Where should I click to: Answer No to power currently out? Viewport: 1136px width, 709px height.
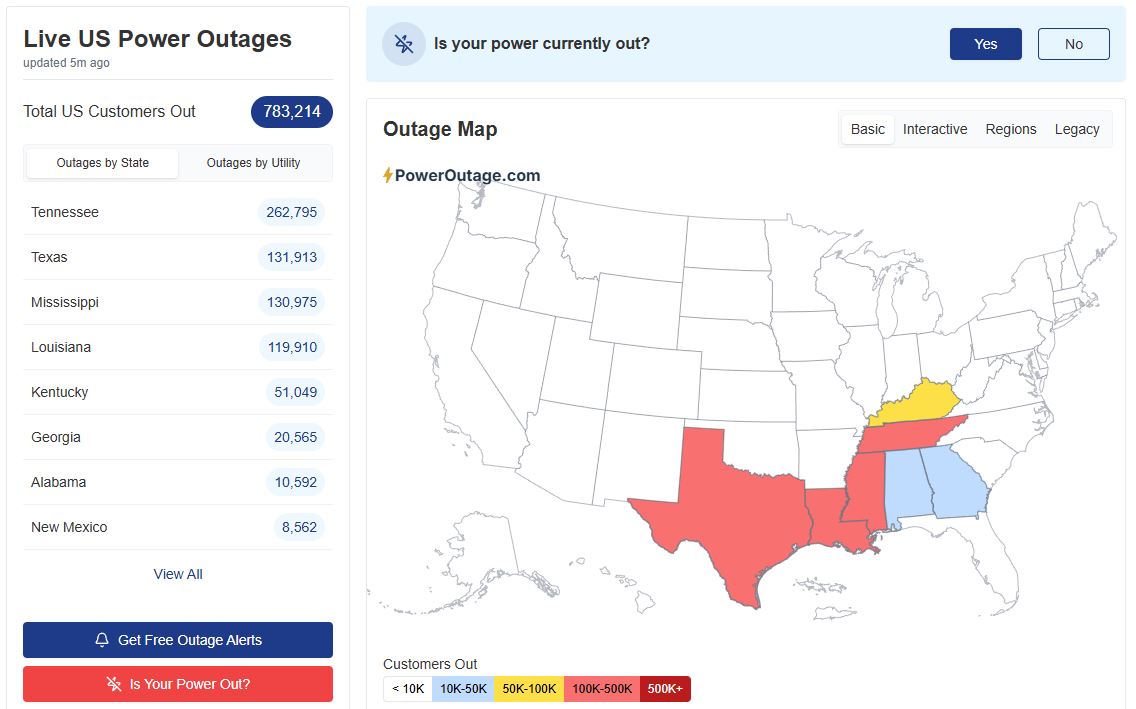click(1073, 44)
